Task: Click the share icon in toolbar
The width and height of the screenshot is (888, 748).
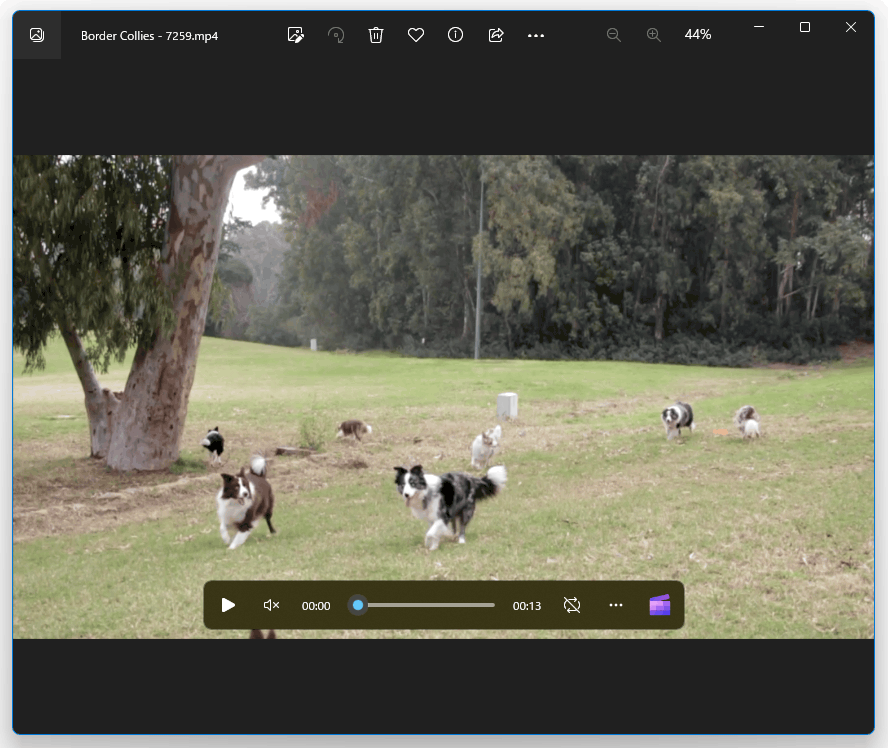Action: [x=496, y=35]
